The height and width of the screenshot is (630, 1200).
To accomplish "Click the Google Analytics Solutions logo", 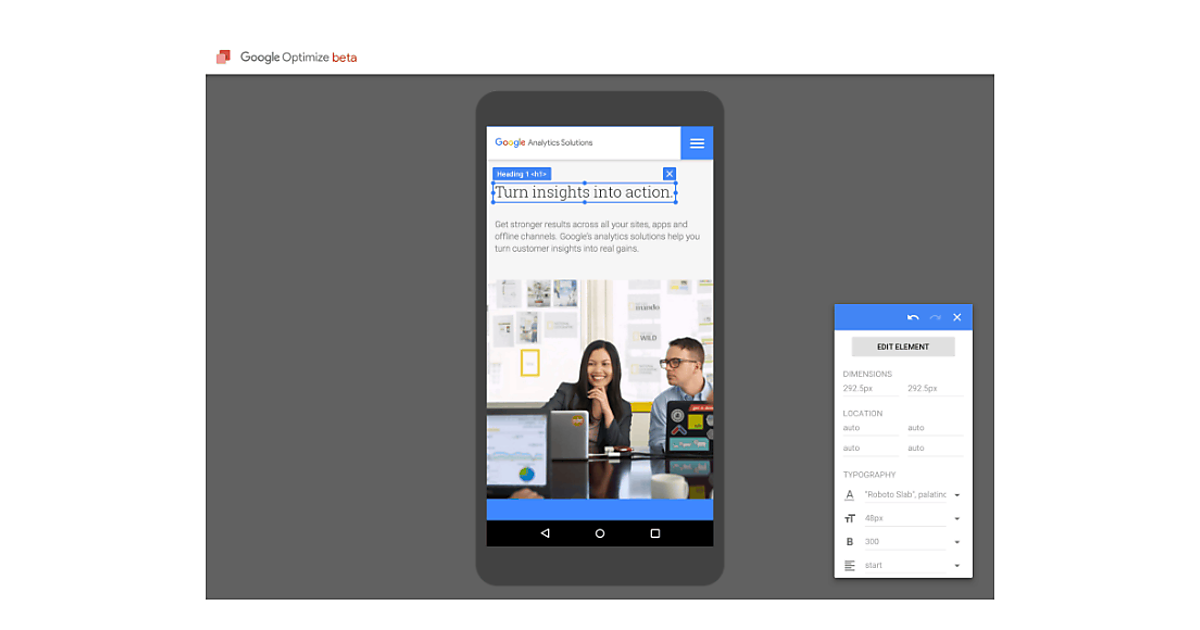I will click(x=543, y=143).
